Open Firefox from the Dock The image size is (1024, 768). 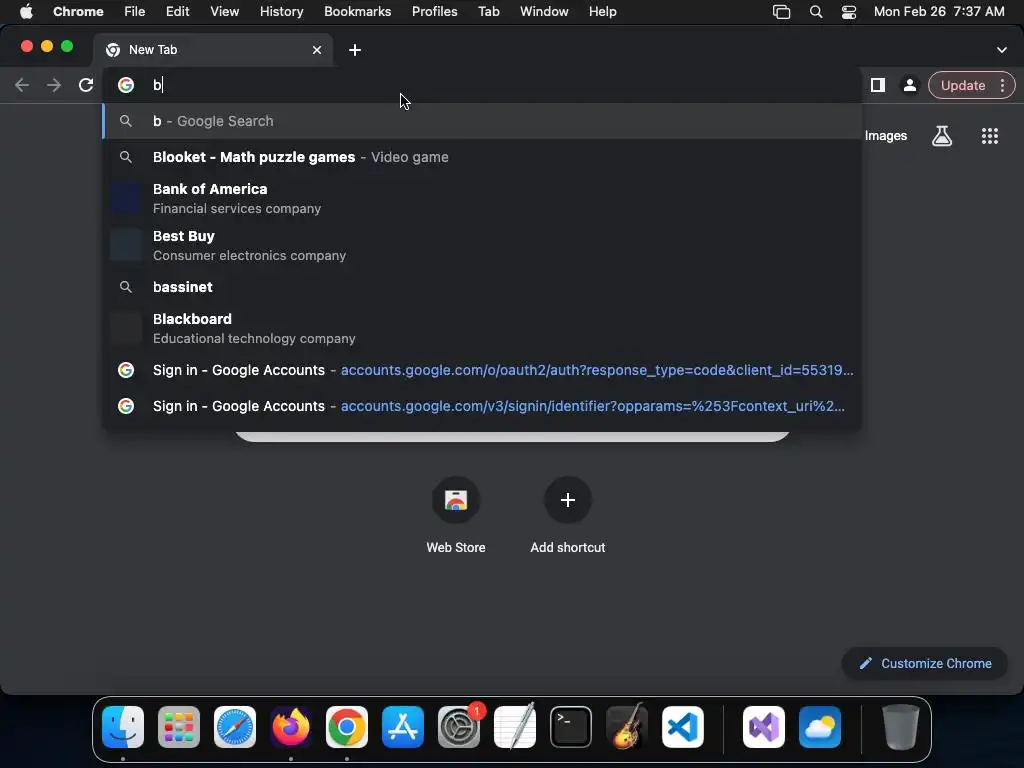(291, 727)
